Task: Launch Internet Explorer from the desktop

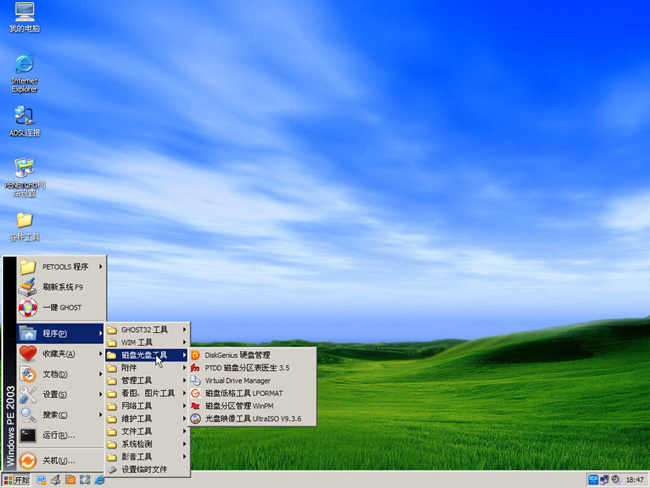Action: 24,73
